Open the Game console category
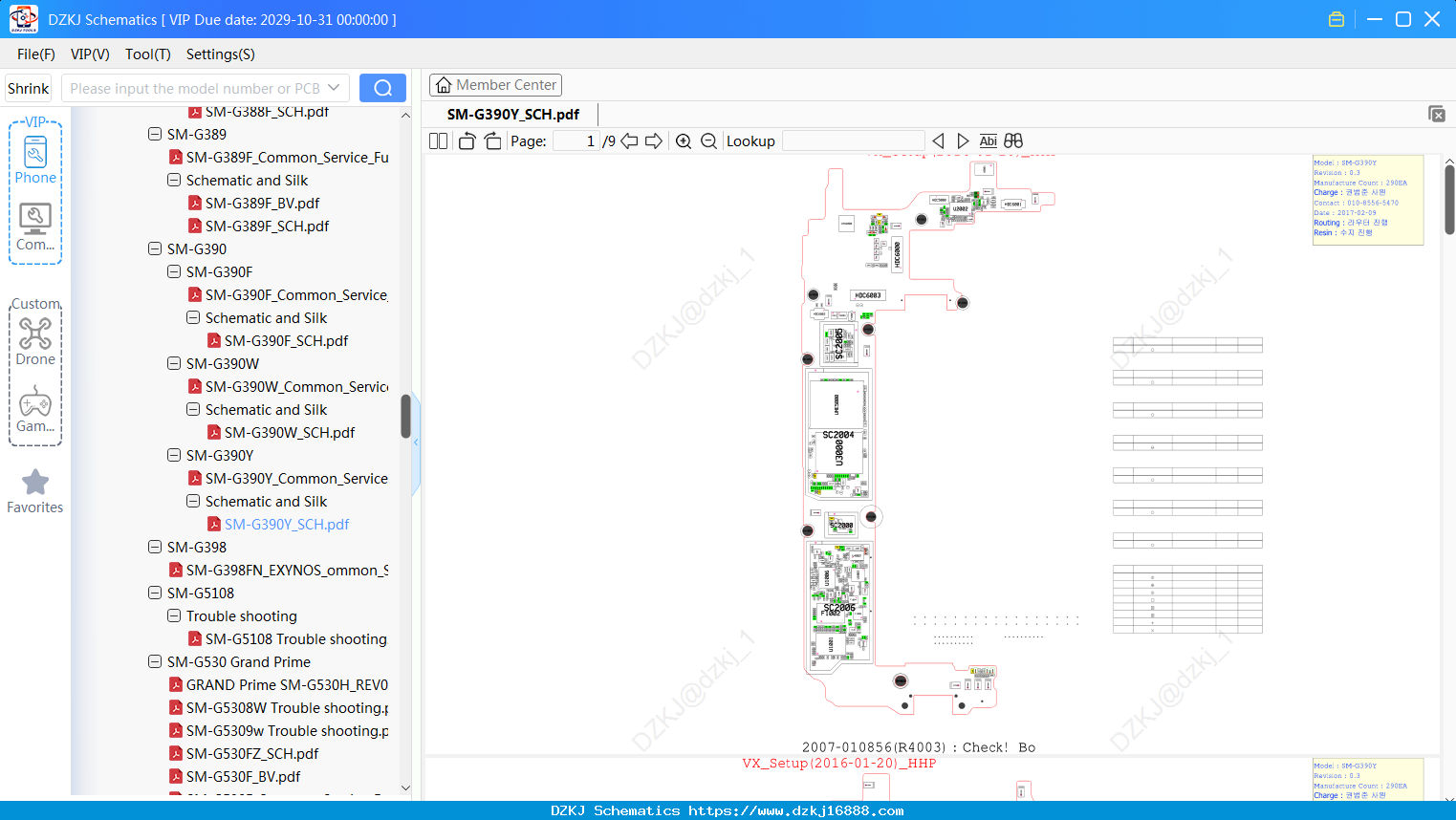This screenshot has width=1456, height=820. [35, 409]
